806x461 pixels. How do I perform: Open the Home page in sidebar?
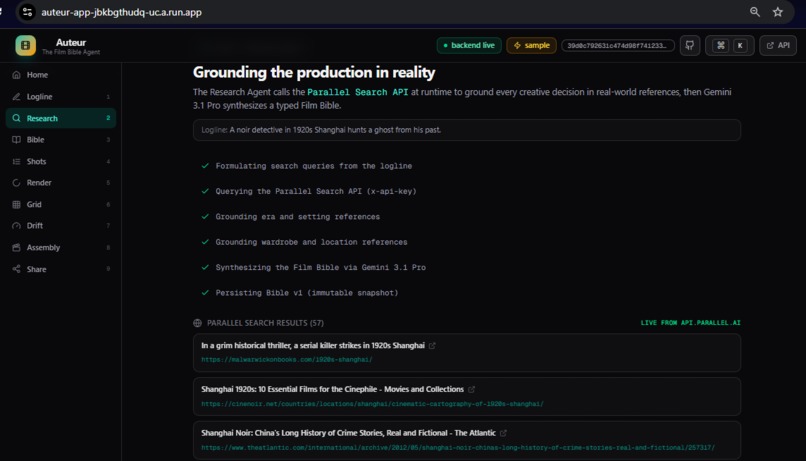click(x=61, y=75)
